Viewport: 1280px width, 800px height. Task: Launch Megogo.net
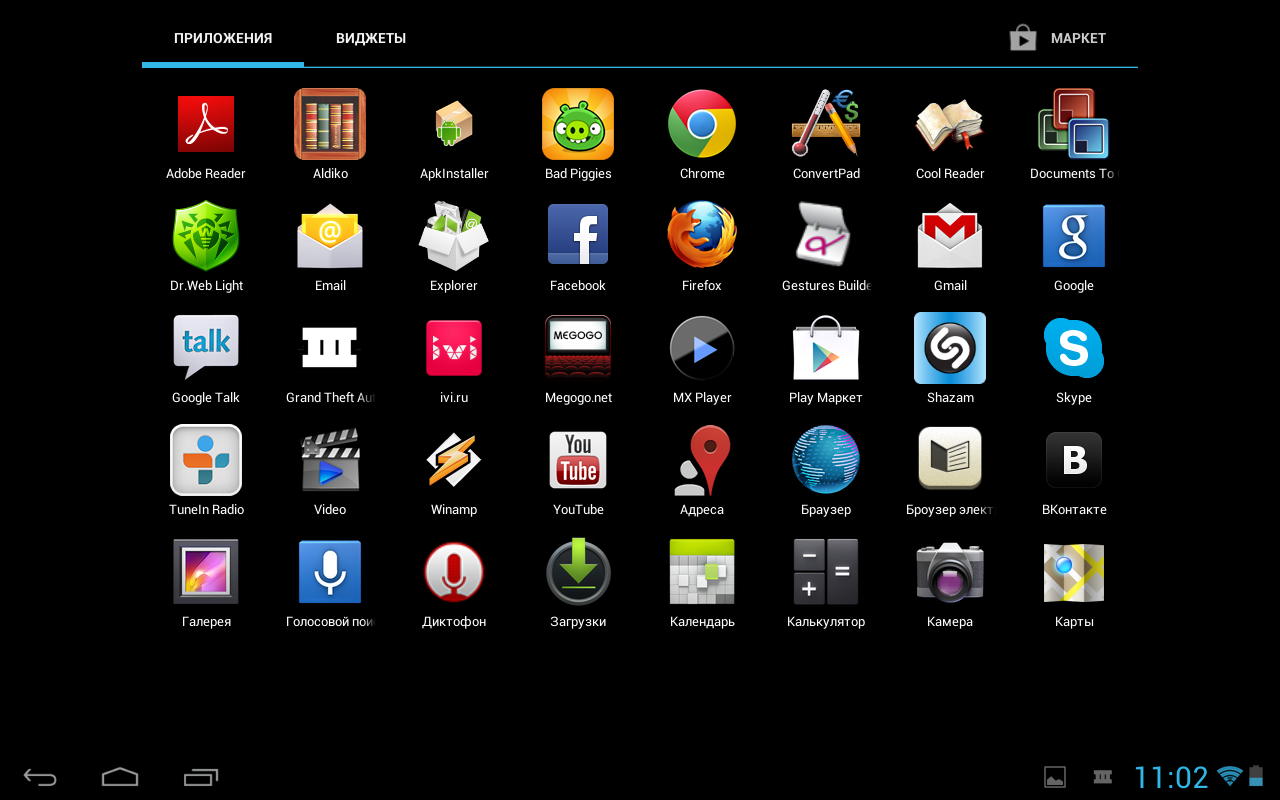578,348
